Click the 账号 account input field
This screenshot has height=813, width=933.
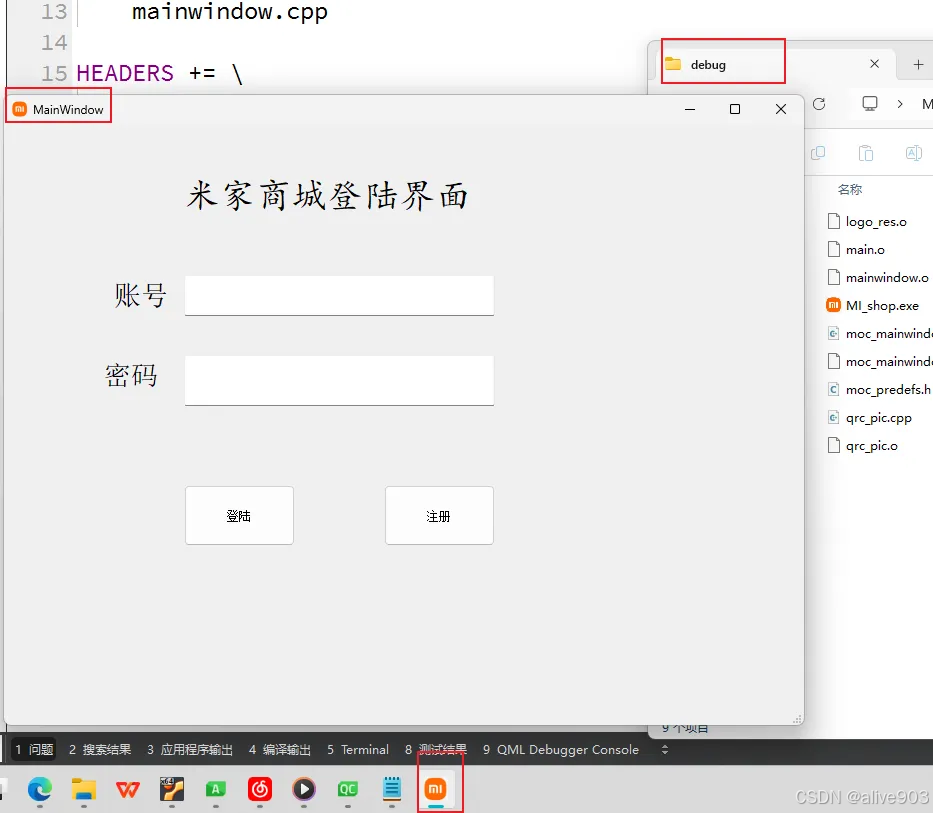click(x=339, y=295)
